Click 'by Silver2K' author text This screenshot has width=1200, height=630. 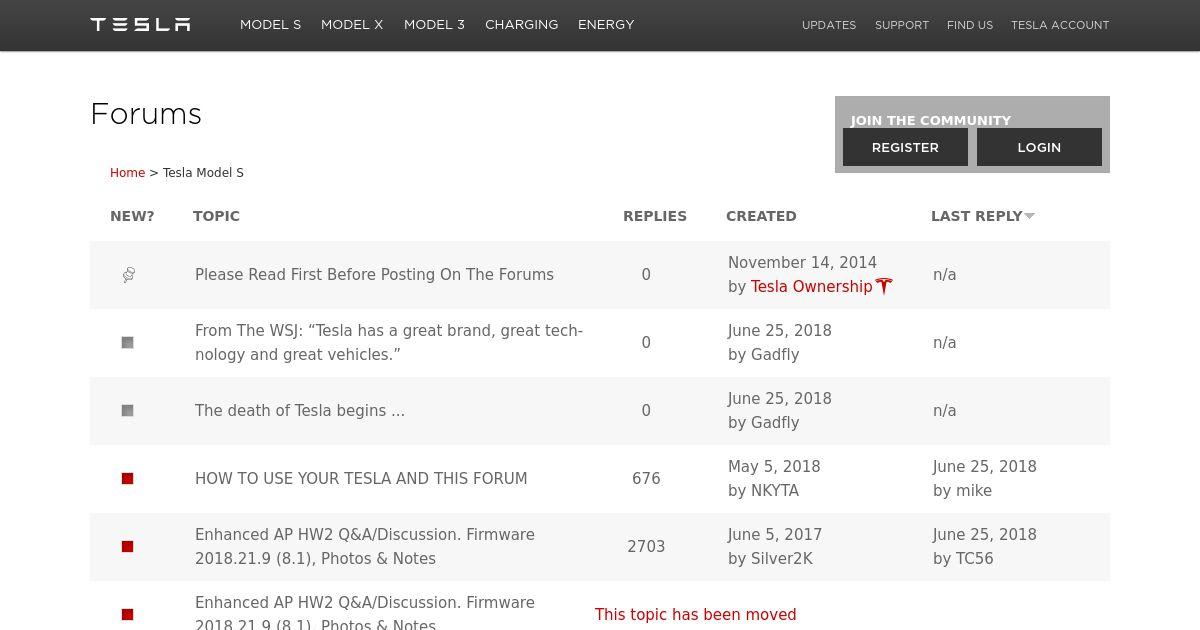point(770,559)
